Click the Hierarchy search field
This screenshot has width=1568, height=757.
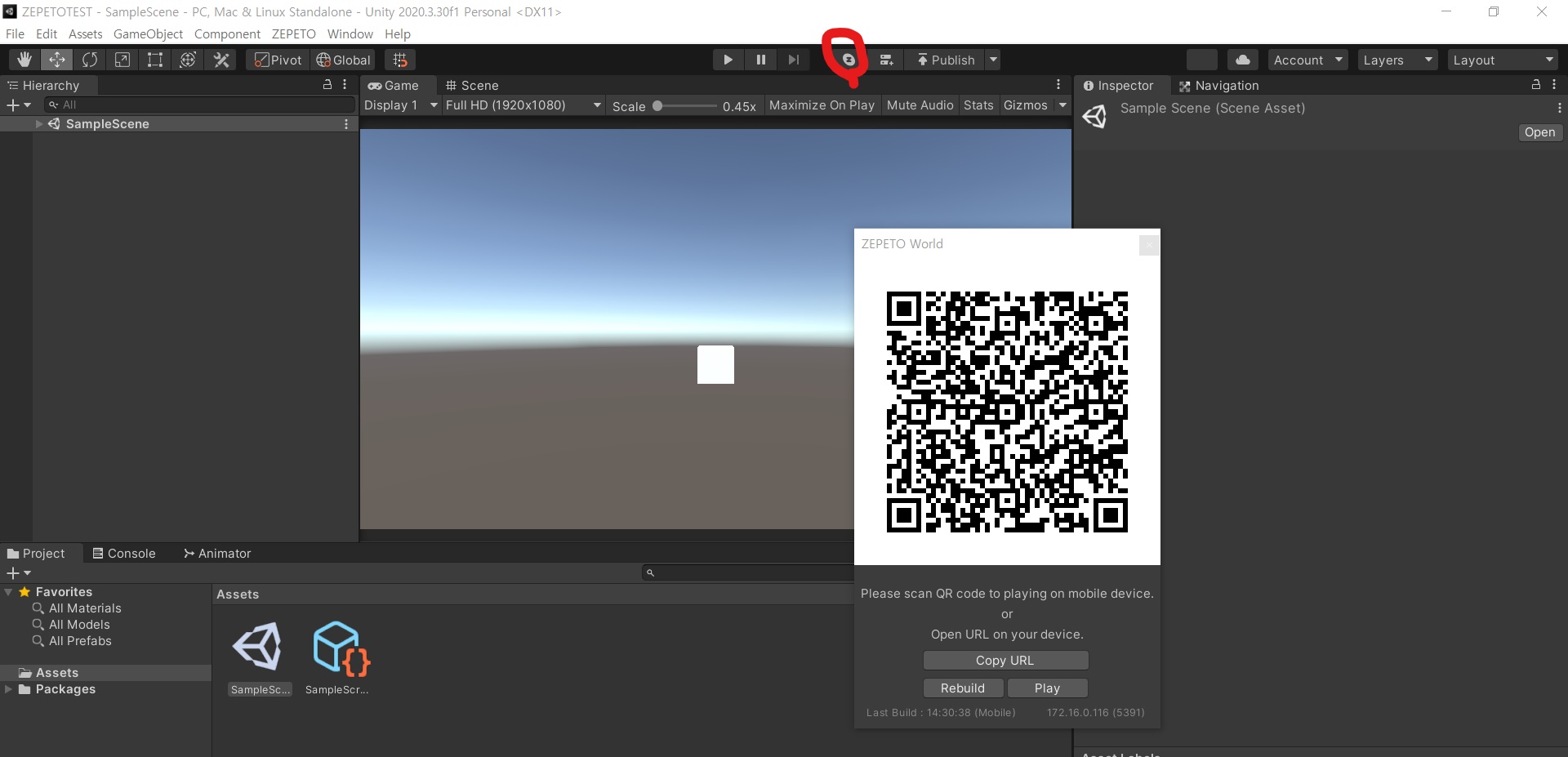[x=200, y=105]
